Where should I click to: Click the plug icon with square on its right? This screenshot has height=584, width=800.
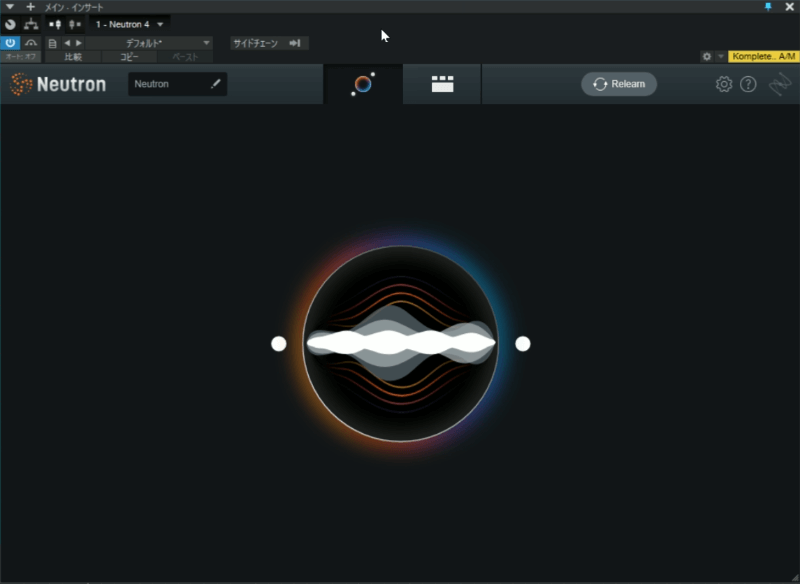[x=75, y=24]
